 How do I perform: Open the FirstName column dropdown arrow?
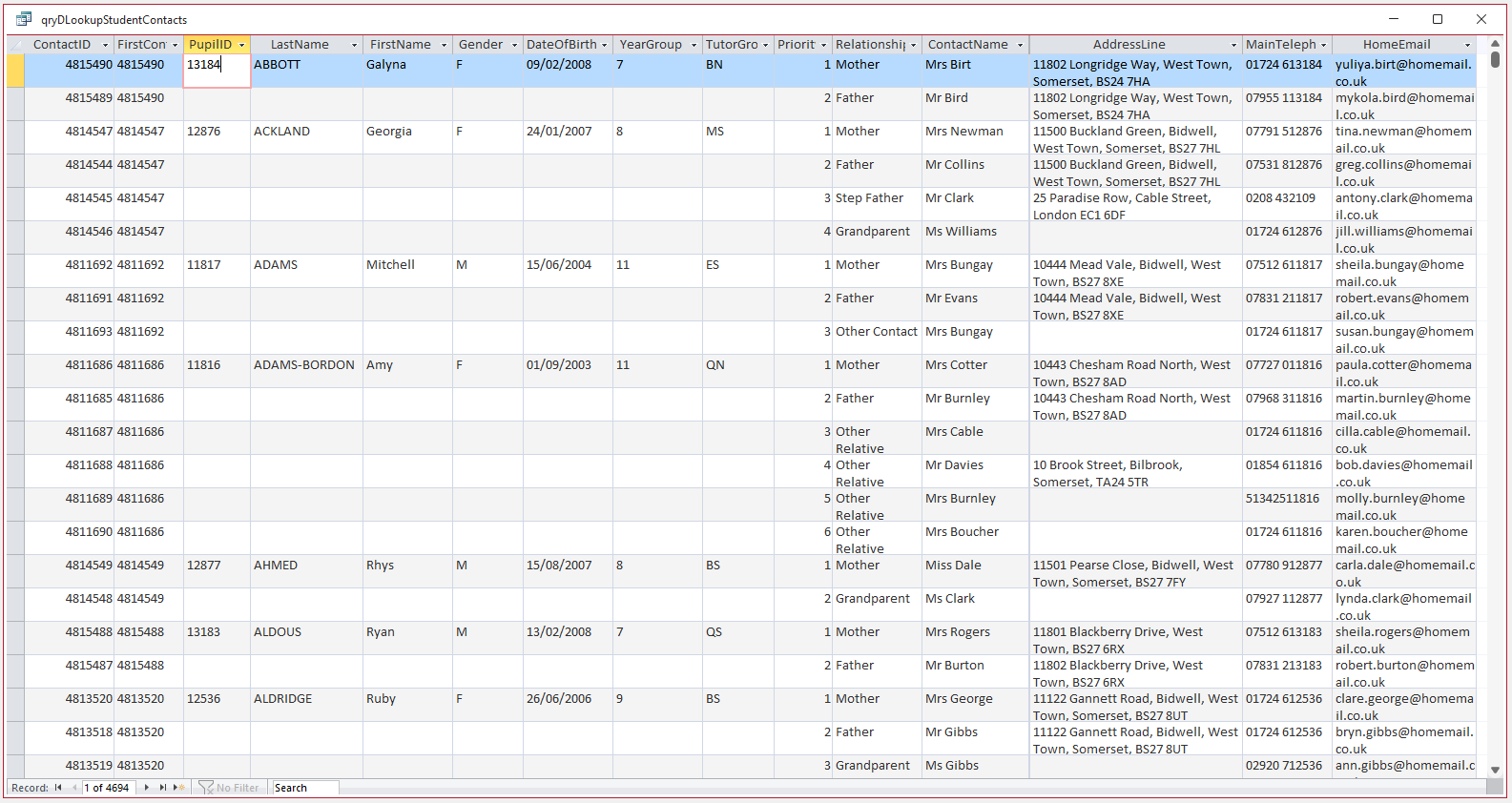point(444,45)
